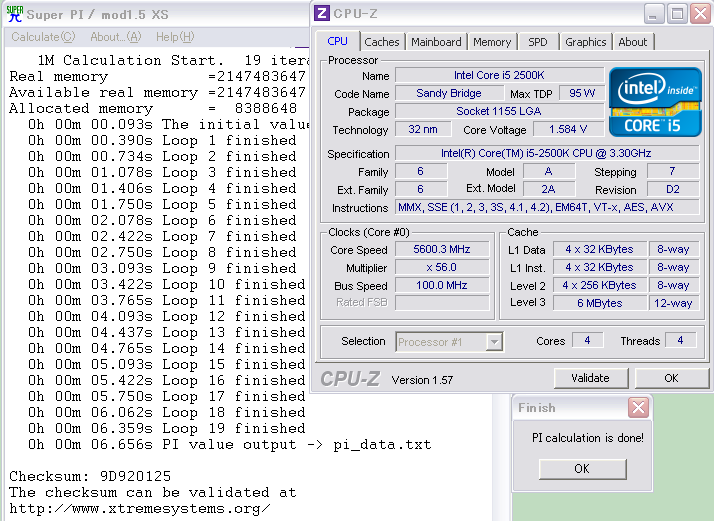Open the About menu in Super PI
Viewport: 714px width, 521px height.
point(116,37)
